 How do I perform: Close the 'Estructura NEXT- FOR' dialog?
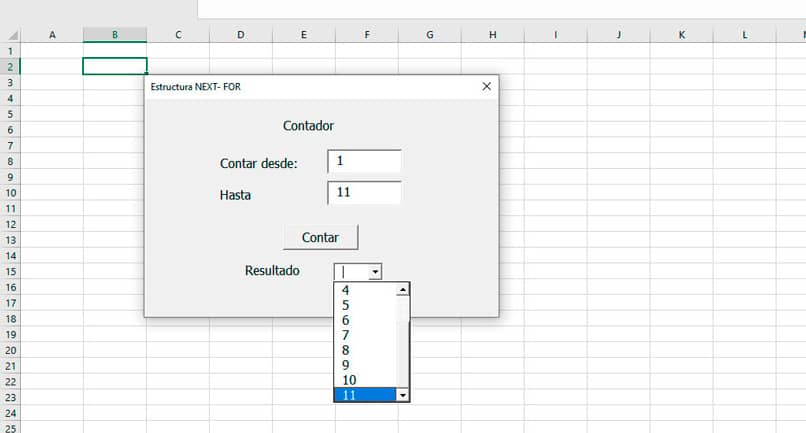(x=487, y=87)
